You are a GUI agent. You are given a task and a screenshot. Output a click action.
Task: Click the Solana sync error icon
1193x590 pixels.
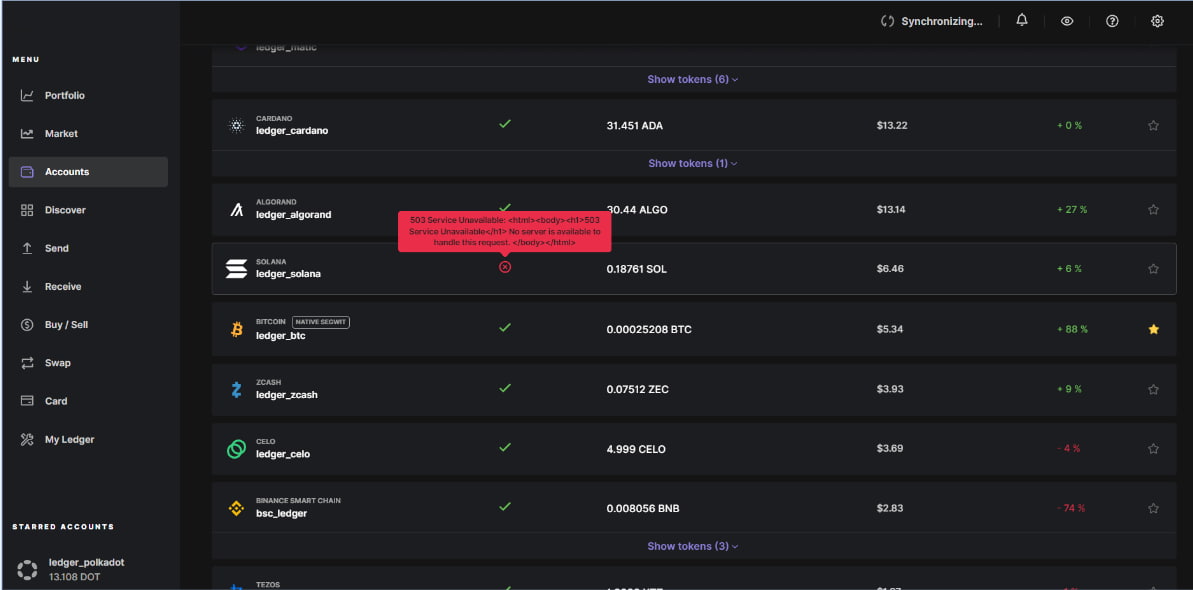(x=505, y=267)
